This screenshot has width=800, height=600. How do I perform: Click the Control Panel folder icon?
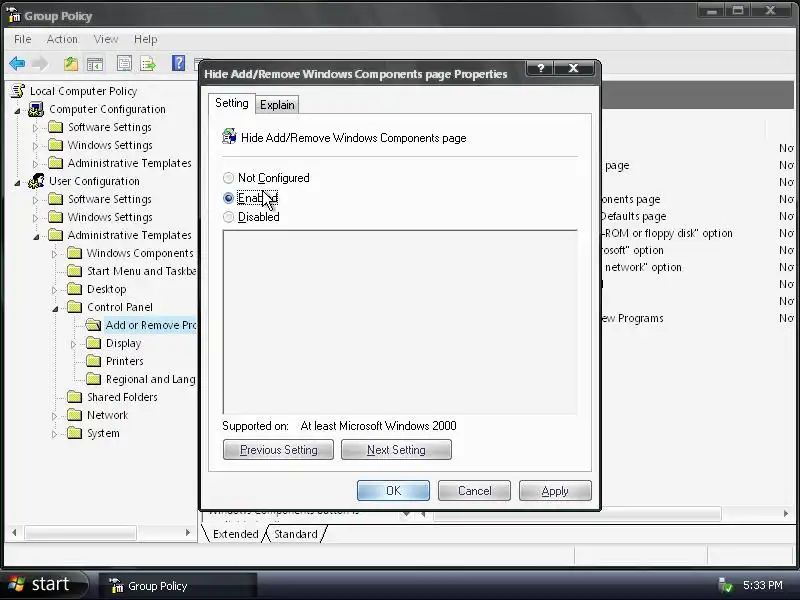point(74,307)
